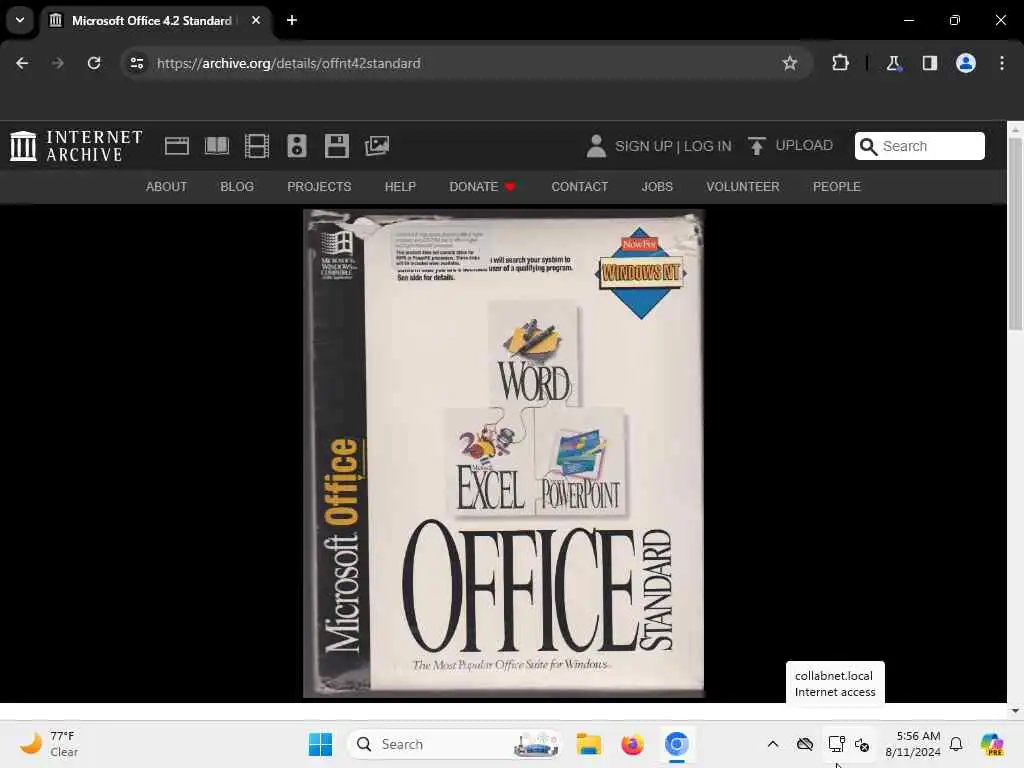
Task: Open the Chrome three-dot menu
Action: pyautogui.click(x=1002, y=63)
